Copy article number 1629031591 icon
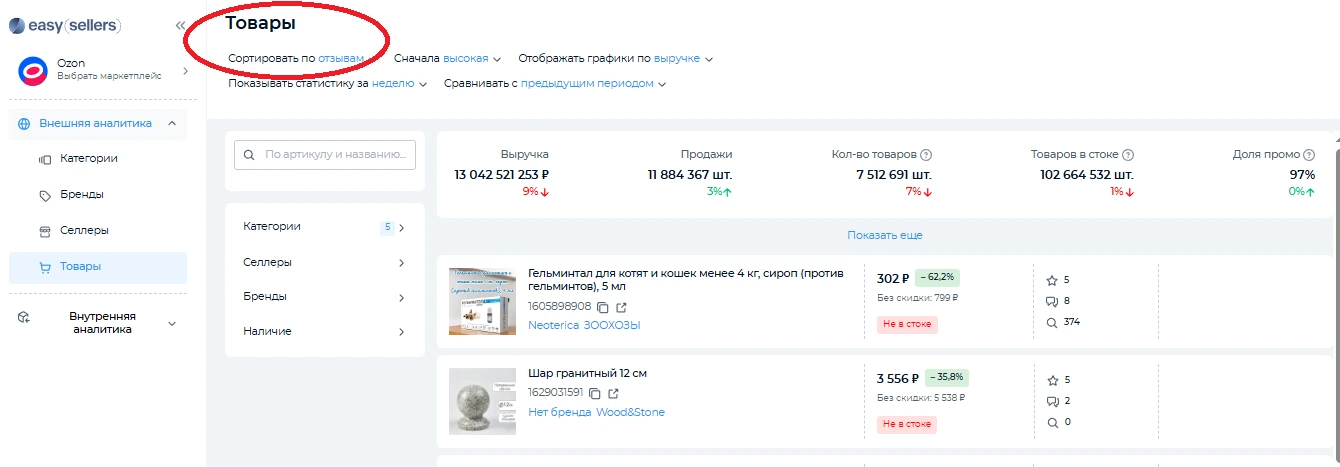This screenshot has height=467, width=1340. (x=595, y=393)
